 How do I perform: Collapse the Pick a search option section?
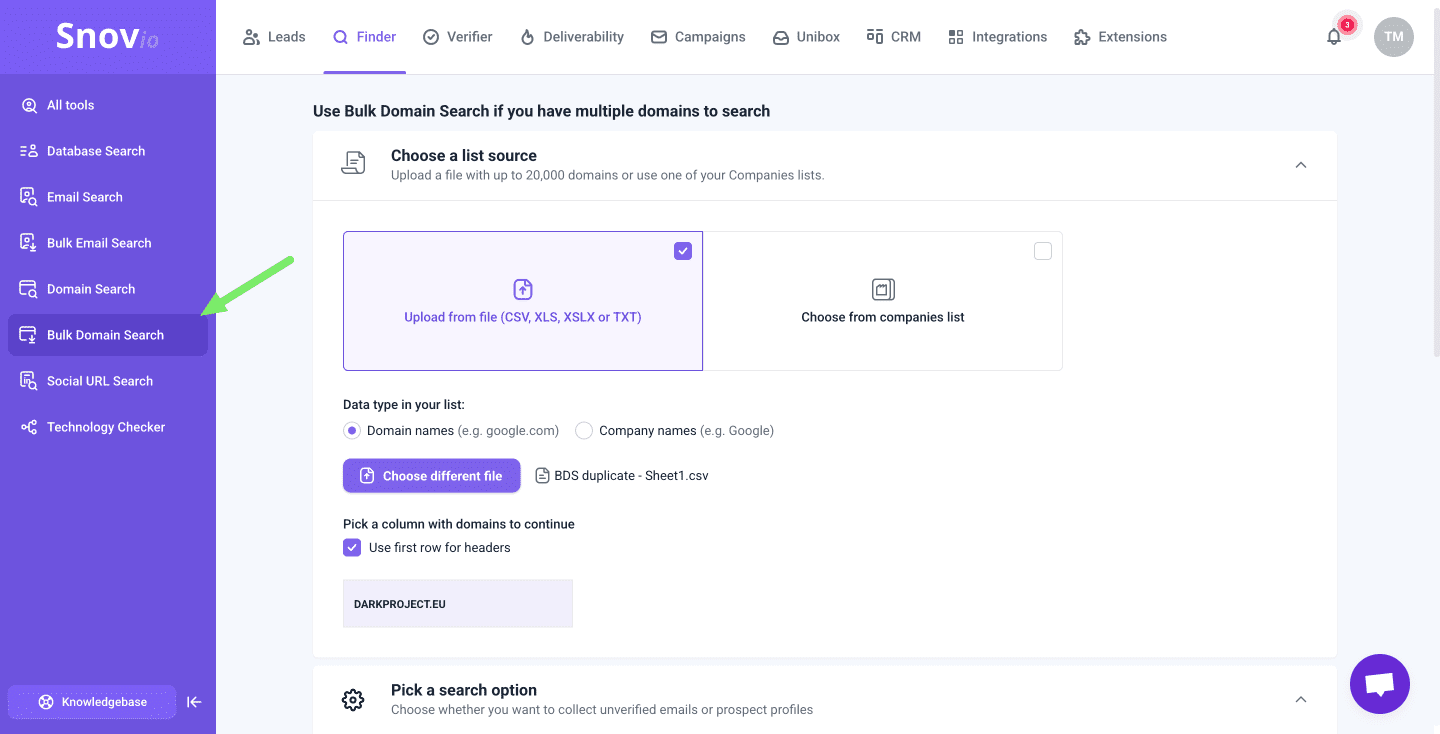(1300, 699)
